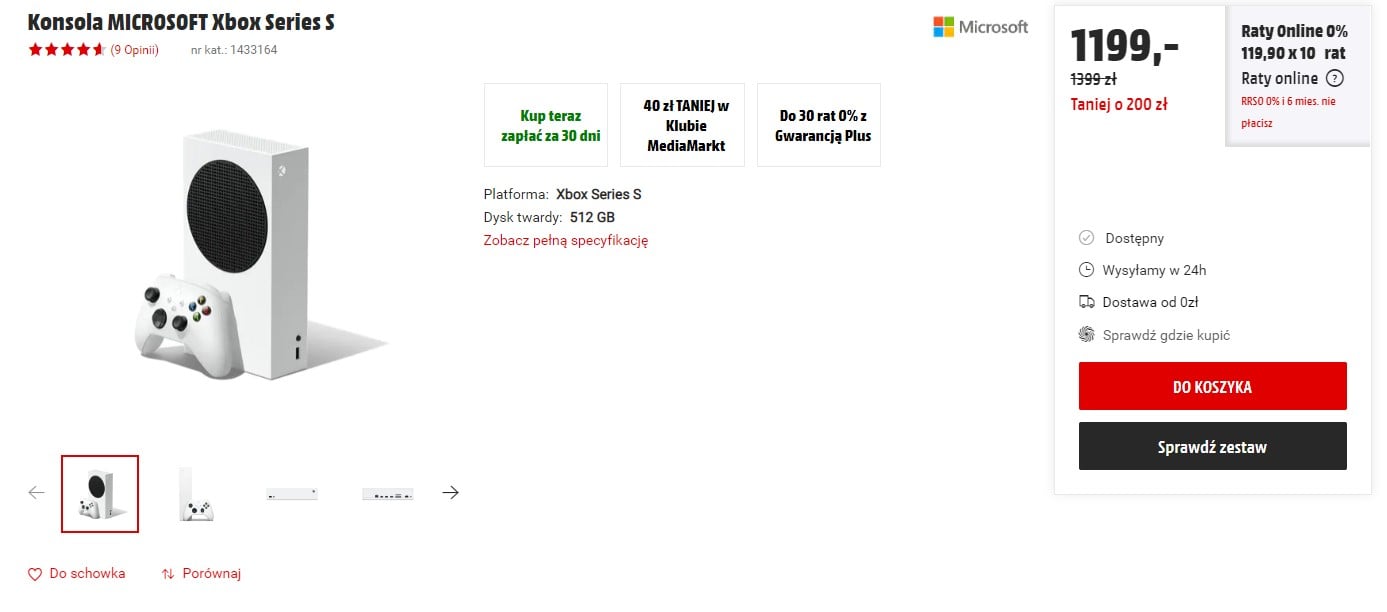The width and height of the screenshot is (1387, 612).
Task: Click the Sprawdź zestaw button
Action: coord(1212,446)
